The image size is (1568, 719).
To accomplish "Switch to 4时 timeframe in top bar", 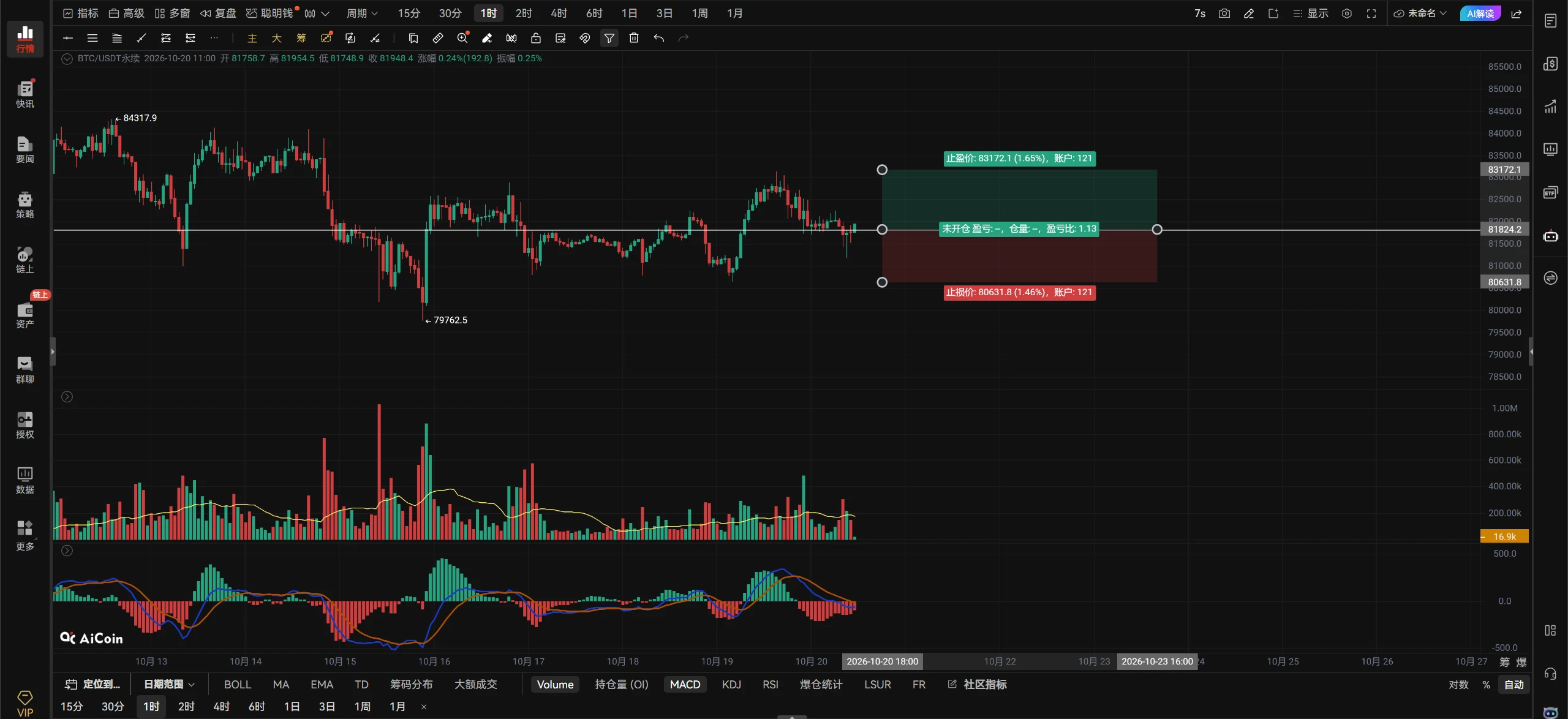I will click(559, 13).
